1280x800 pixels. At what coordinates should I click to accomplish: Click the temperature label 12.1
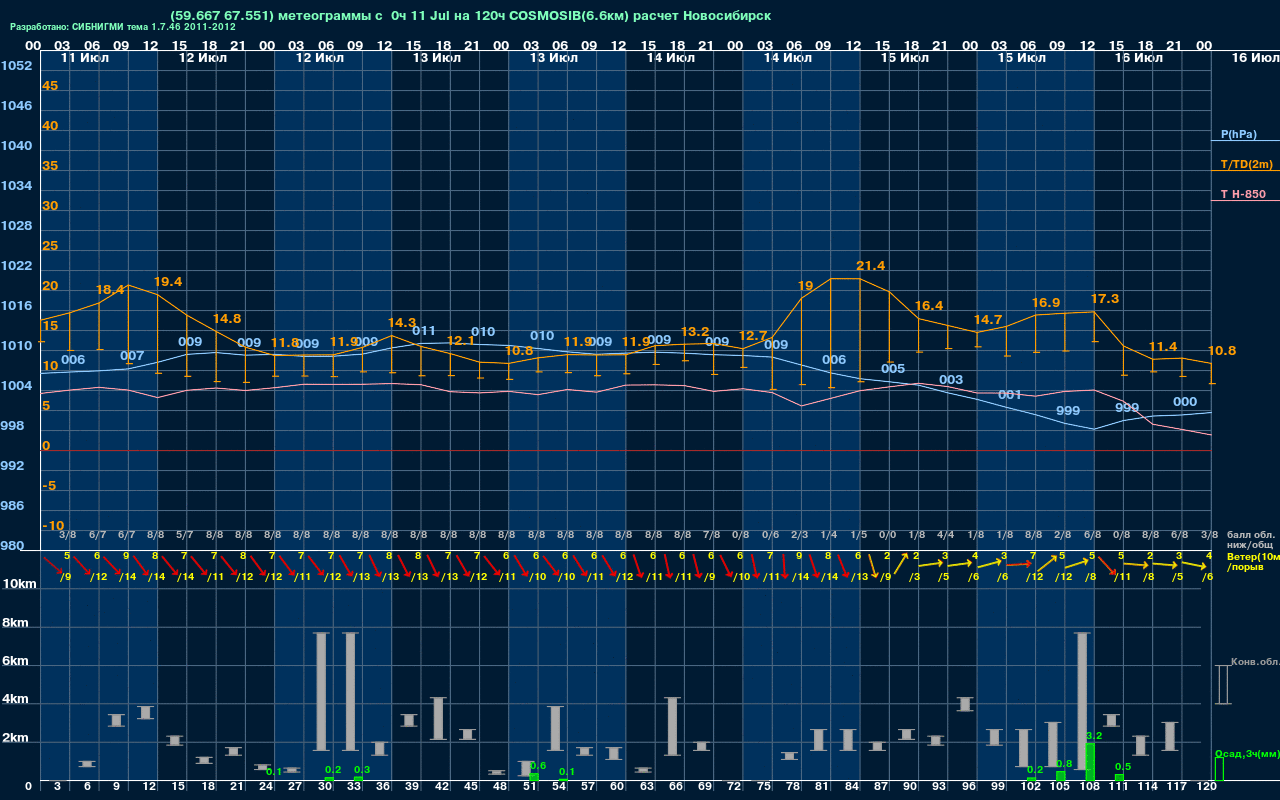tap(461, 341)
